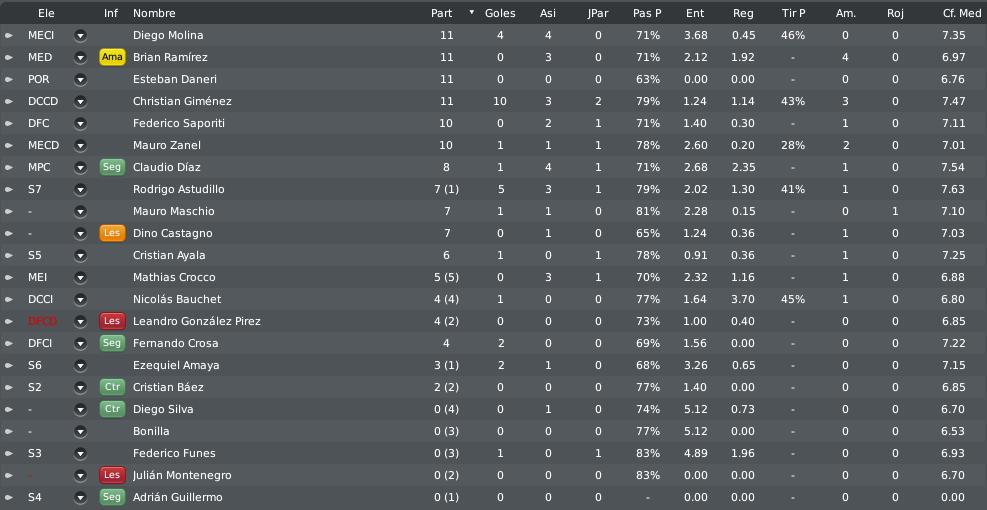Click the red Les badge for Julián Montenegro
Viewport: 987px width, 510px height.
112,475
